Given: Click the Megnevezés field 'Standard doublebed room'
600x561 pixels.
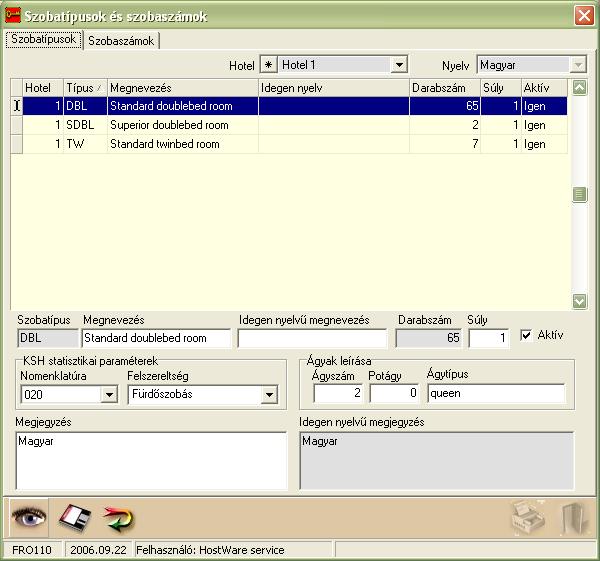Looking at the screenshot, I should pos(156,338).
